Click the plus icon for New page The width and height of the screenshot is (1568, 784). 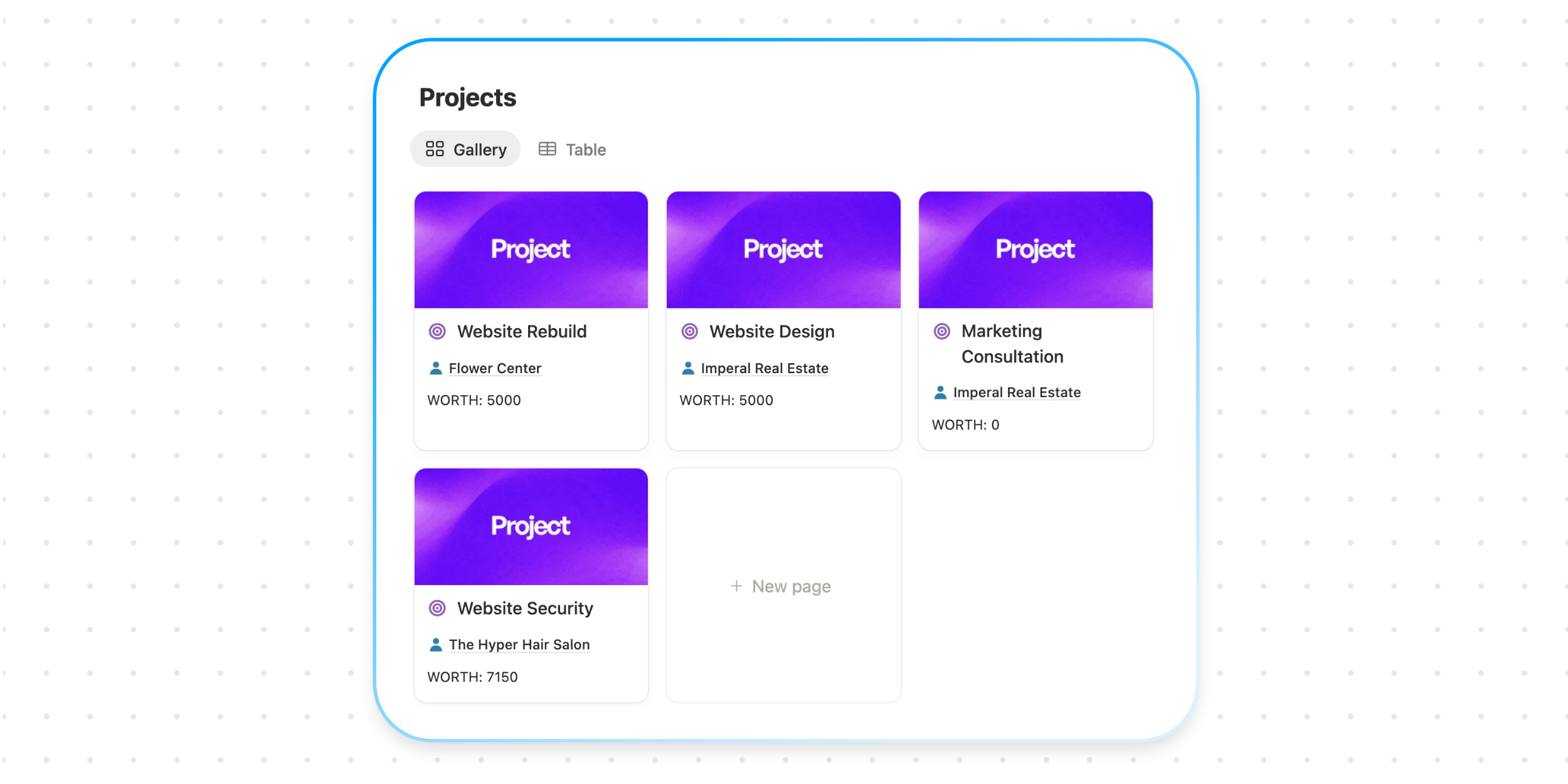click(x=736, y=586)
